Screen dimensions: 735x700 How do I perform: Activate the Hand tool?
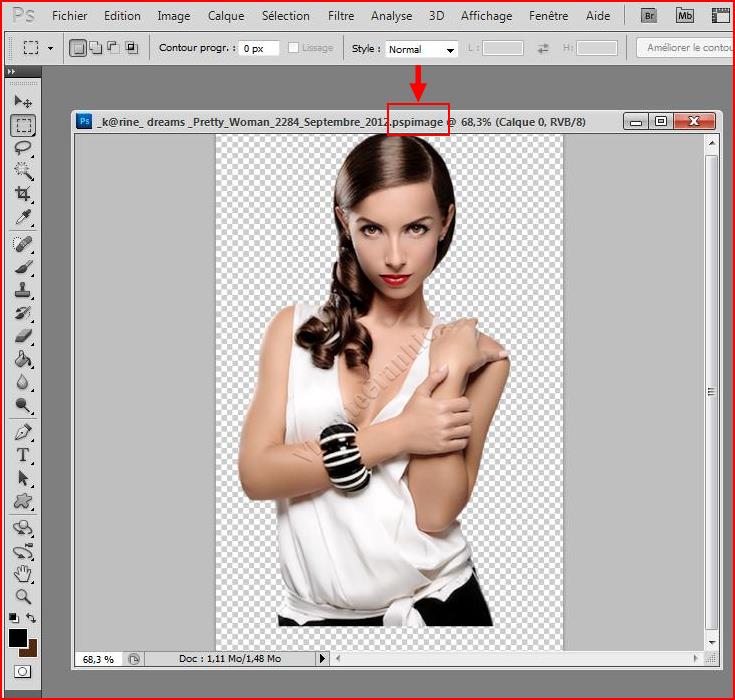tap(23, 573)
